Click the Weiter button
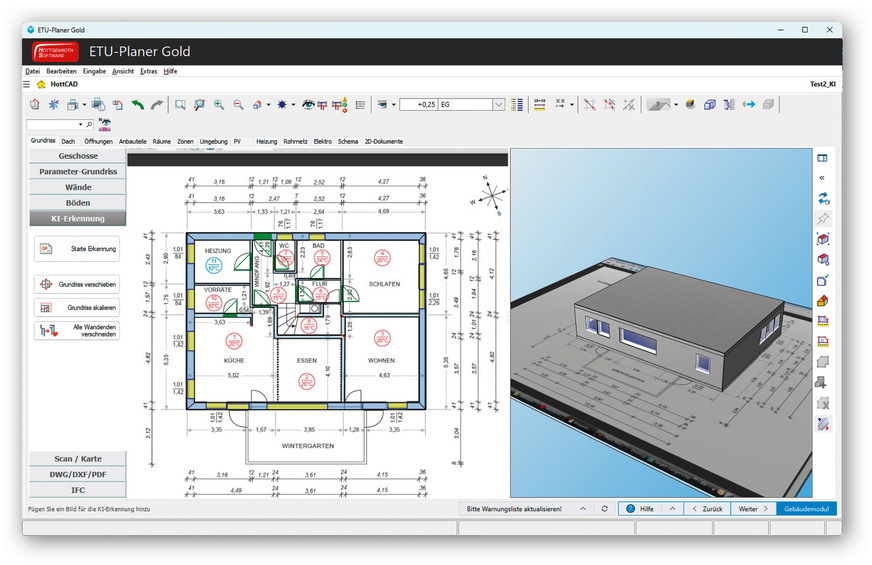The image size is (872, 565). pos(753,509)
